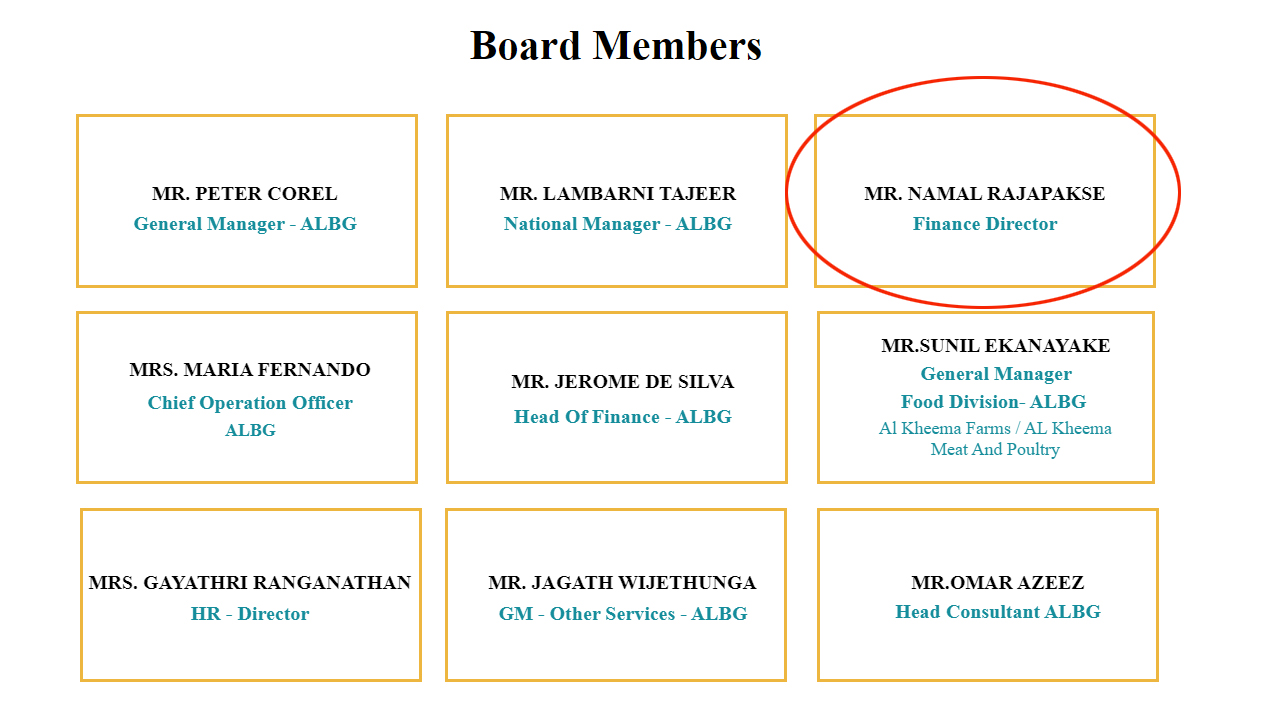Screen dimensions: 1262x713
Task: Select Mr. Omar Azeez's name
Action: pos(997,583)
